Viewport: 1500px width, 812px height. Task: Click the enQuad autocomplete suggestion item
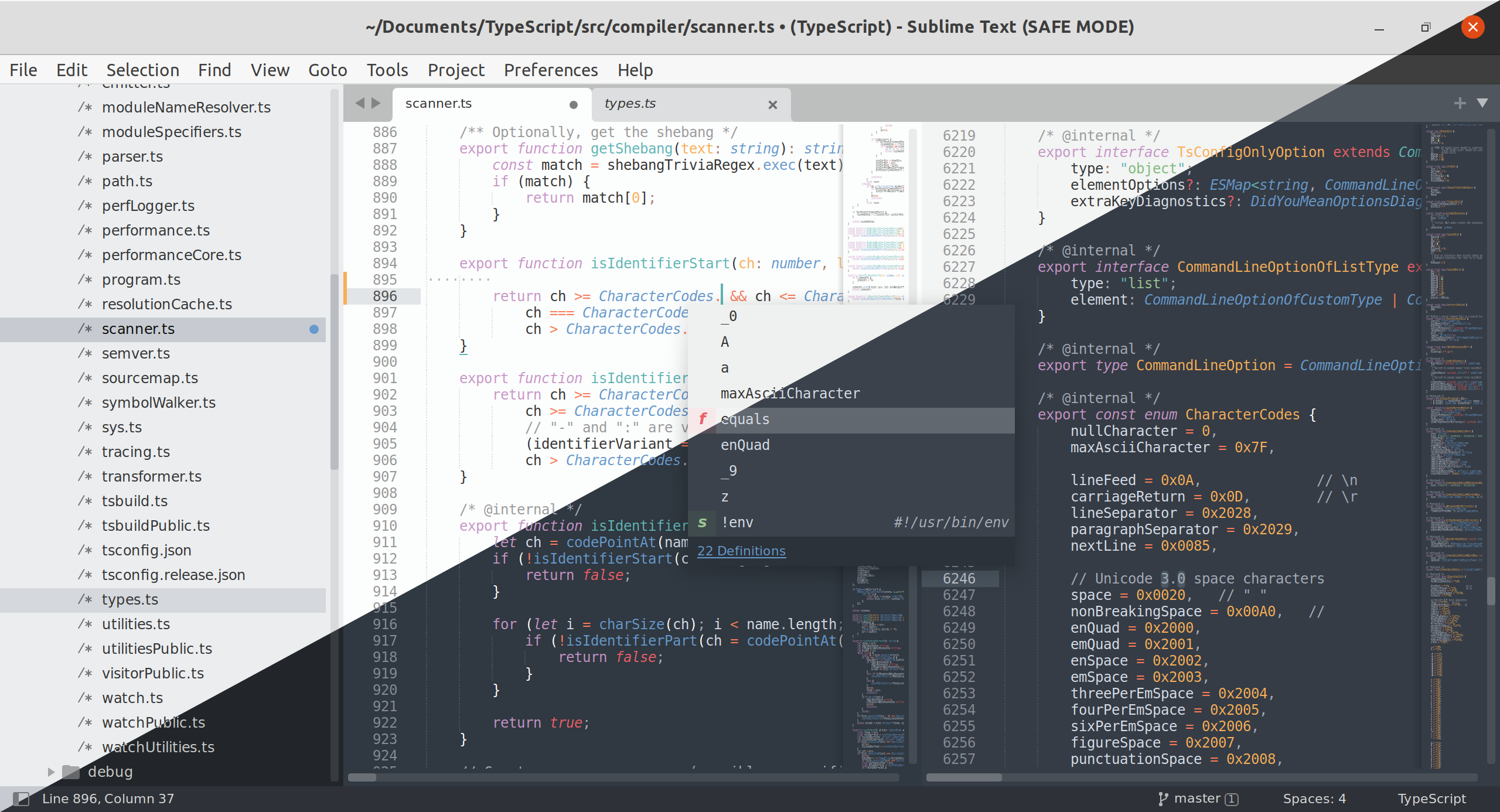745,445
